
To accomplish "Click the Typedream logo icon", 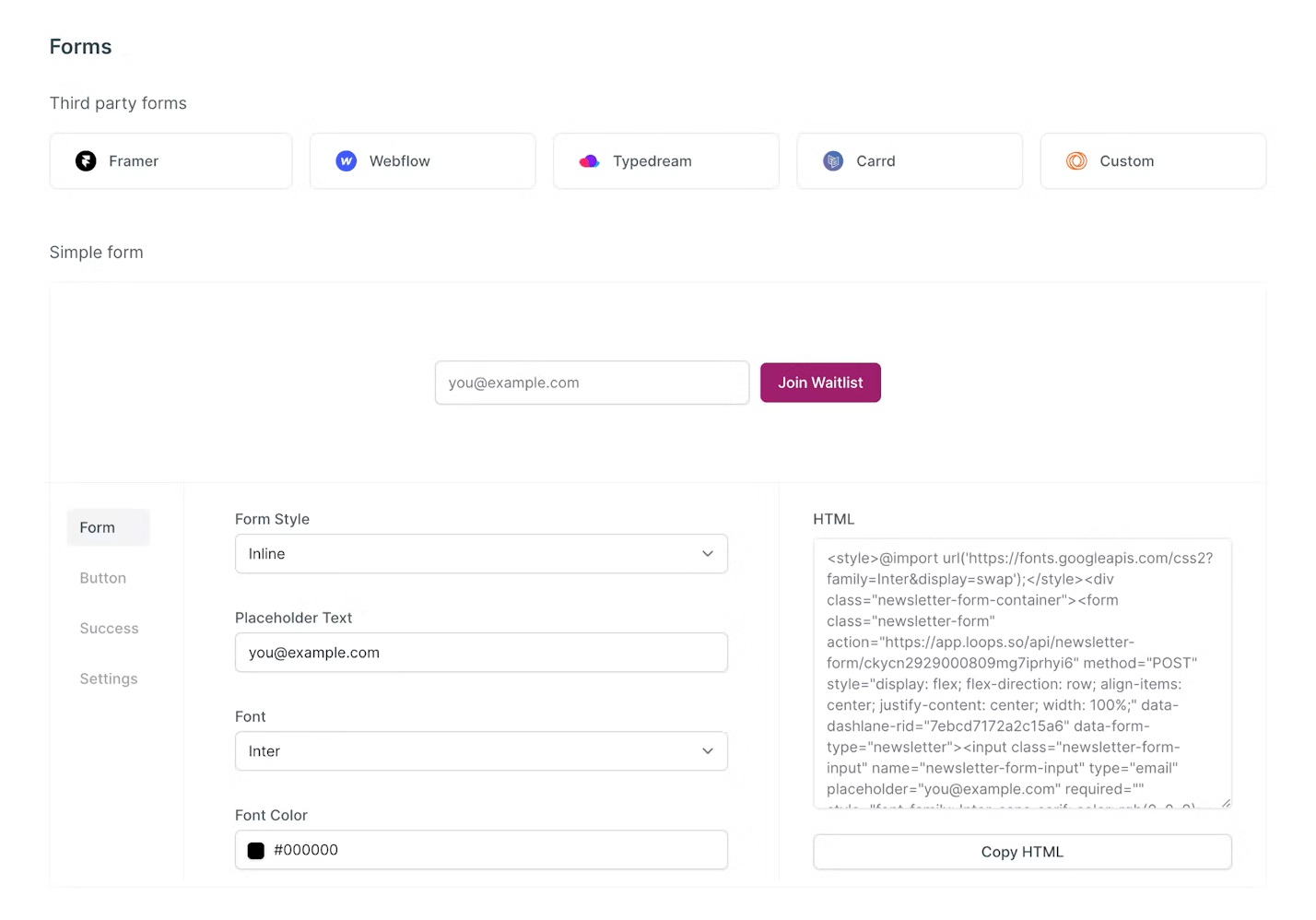I will (x=589, y=161).
